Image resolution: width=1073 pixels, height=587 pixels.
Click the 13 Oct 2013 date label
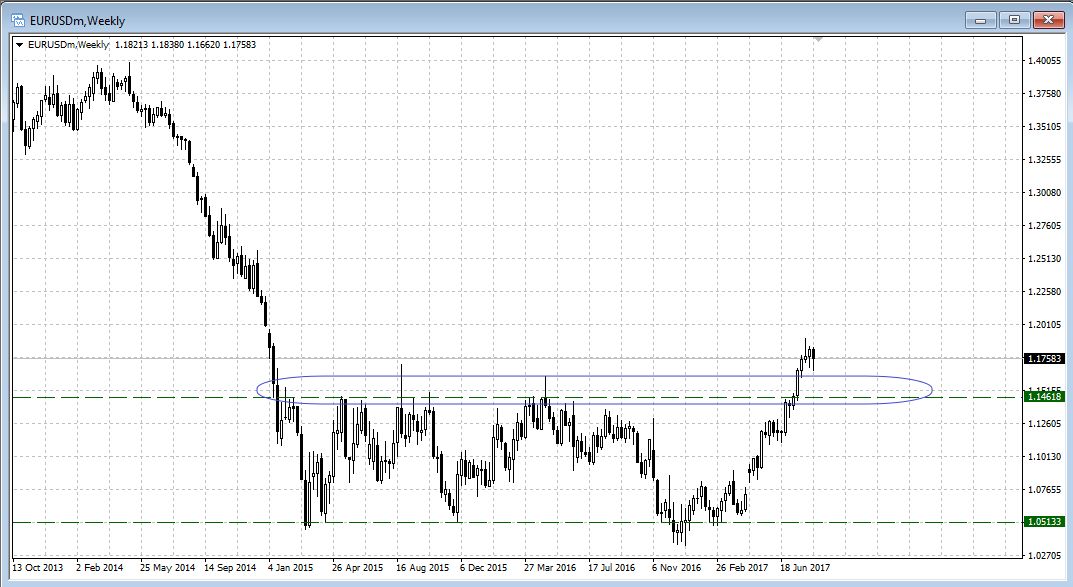37,566
